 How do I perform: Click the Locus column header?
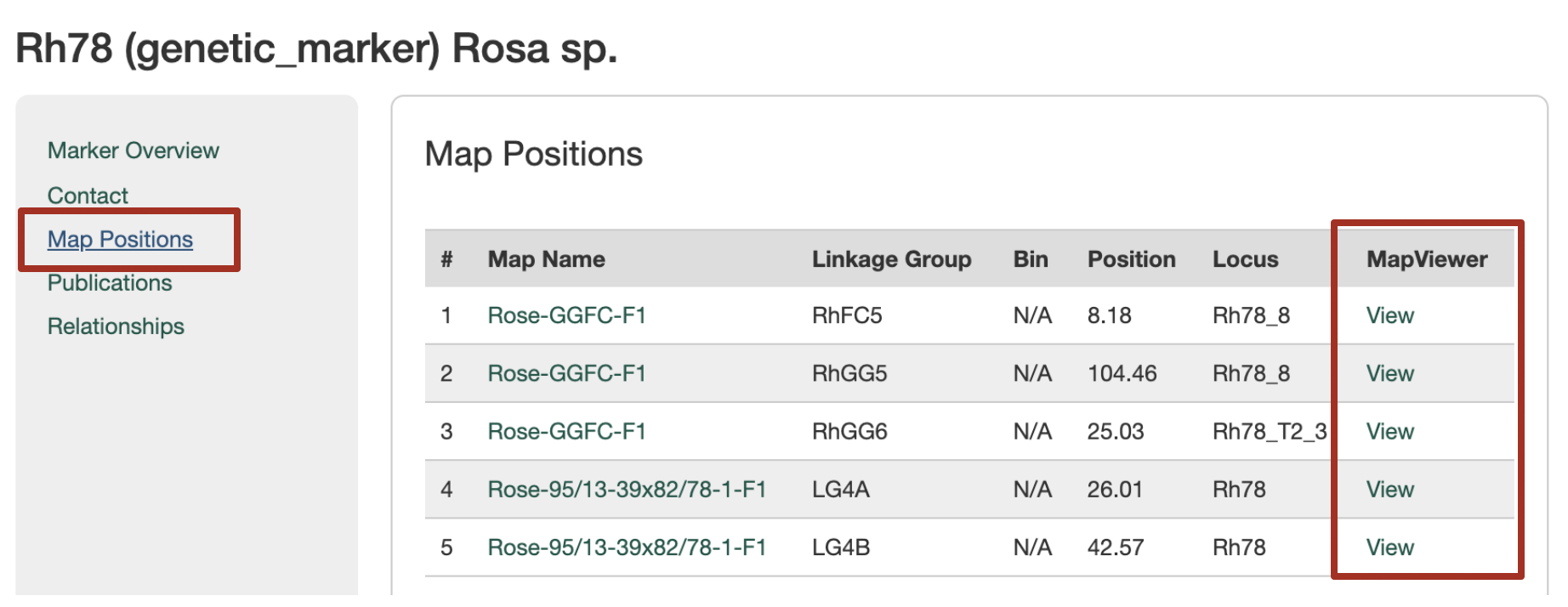(1245, 259)
